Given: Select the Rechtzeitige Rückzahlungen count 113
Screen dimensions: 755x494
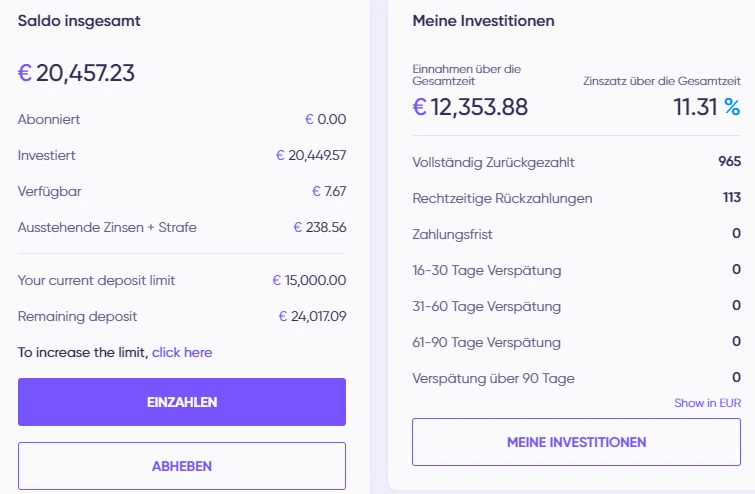Looking at the screenshot, I should pos(731,197).
